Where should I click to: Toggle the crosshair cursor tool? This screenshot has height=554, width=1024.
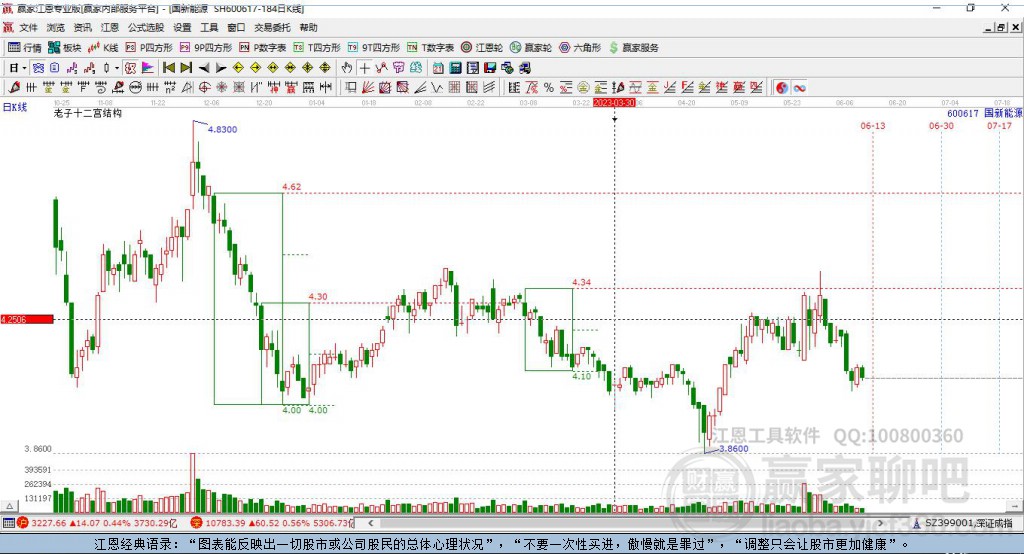pos(364,68)
